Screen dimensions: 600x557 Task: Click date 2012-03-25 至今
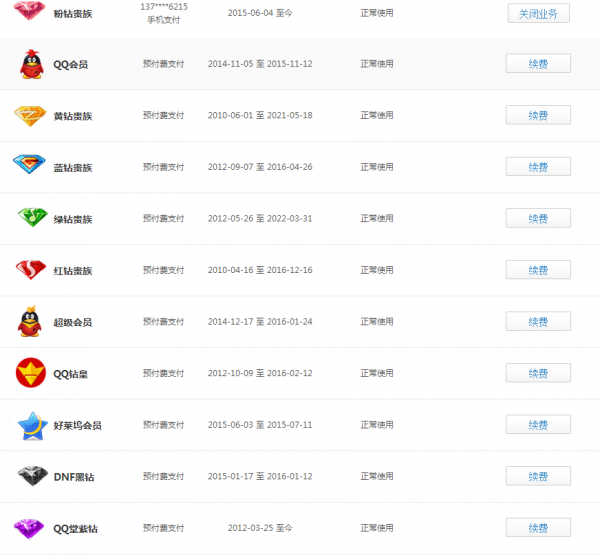[x=260, y=528]
